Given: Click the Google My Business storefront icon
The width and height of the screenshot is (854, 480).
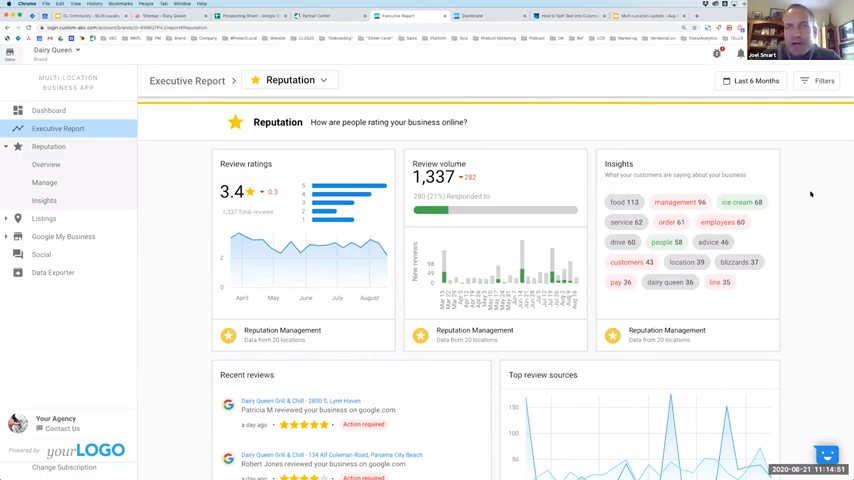Looking at the screenshot, I should pos(18,236).
